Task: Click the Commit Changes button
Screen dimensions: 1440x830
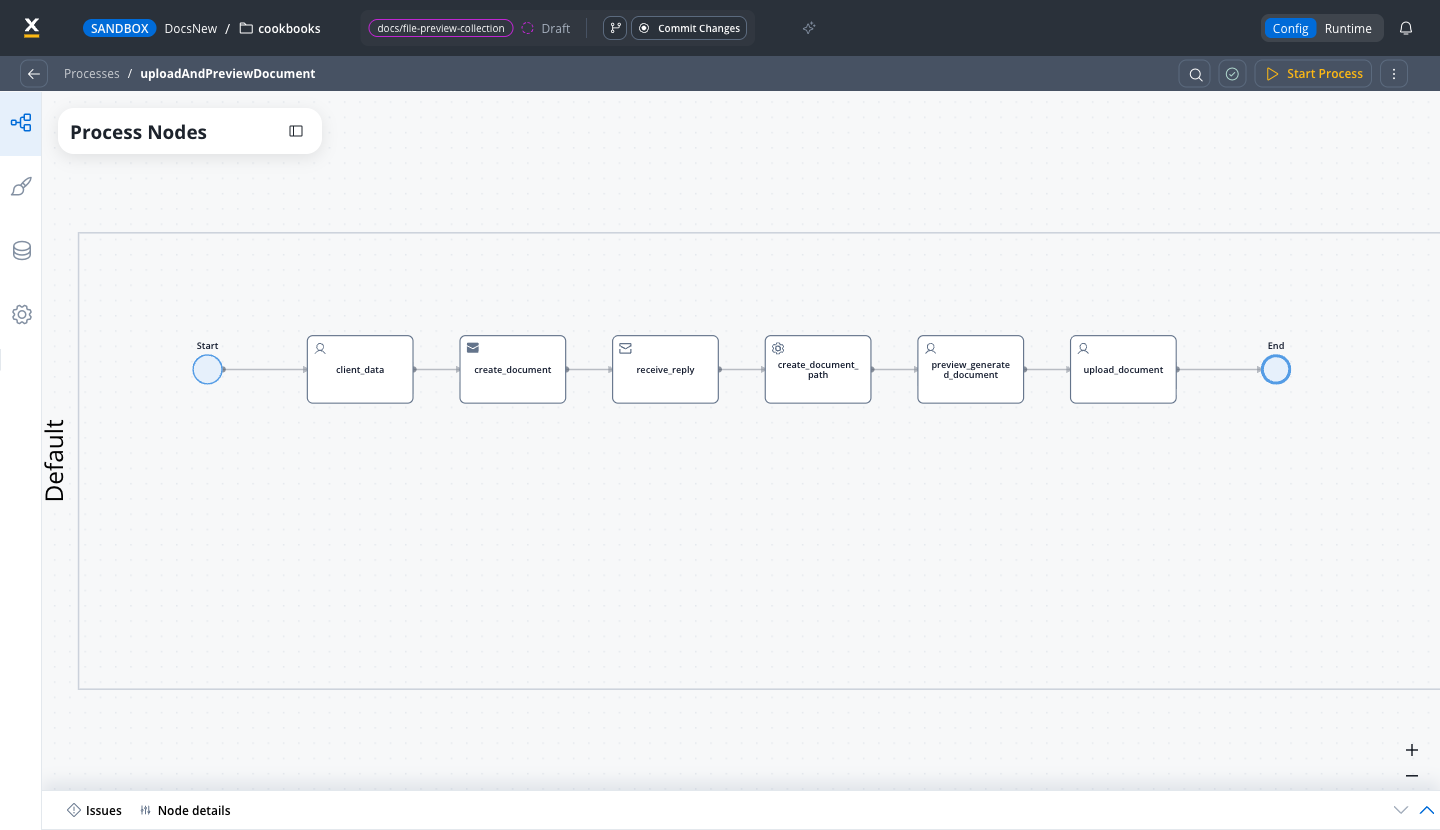Action: pos(689,28)
